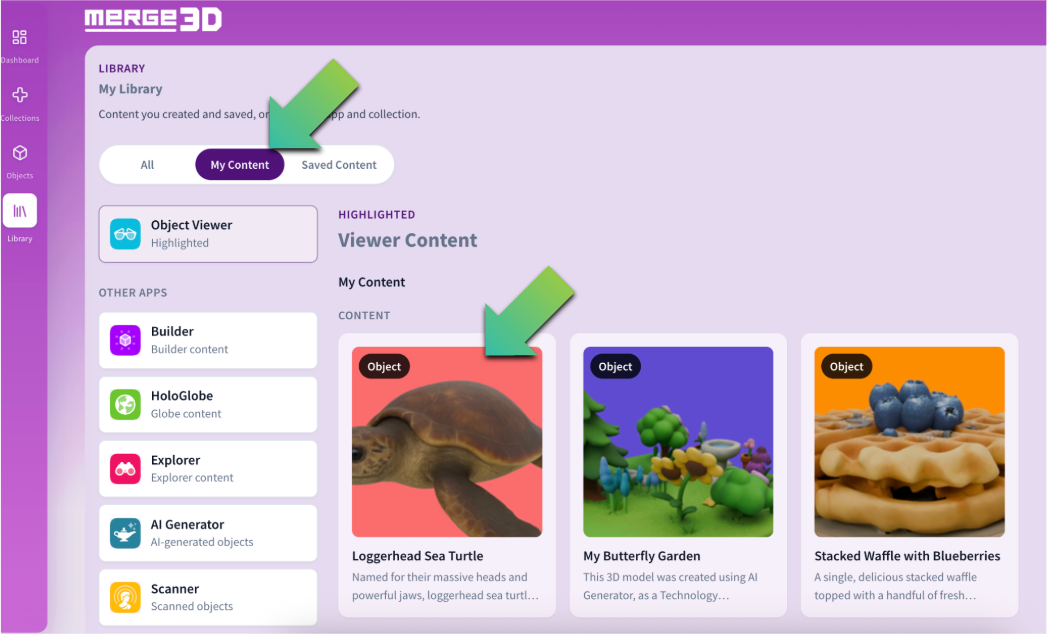The image size is (1050, 634).
Task: Click the purple Builder cube icon
Action: click(125, 340)
